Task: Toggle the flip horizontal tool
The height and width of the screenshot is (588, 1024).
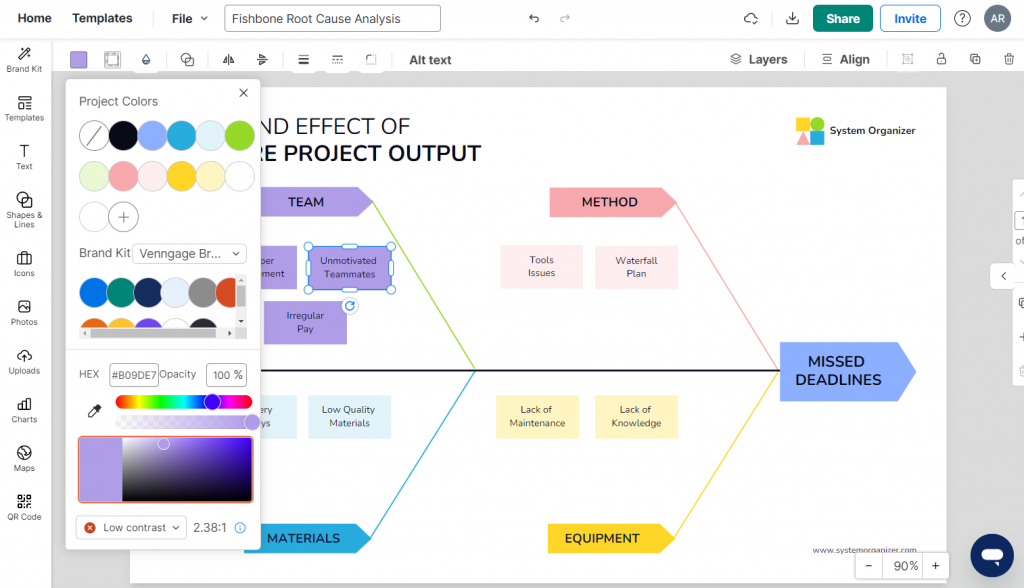Action: pyautogui.click(x=228, y=59)
